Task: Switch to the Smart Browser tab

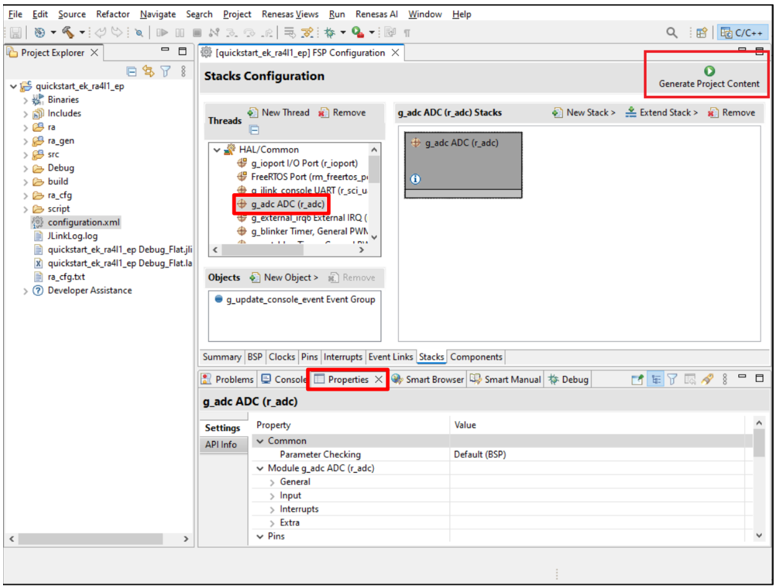Action: 428,380
